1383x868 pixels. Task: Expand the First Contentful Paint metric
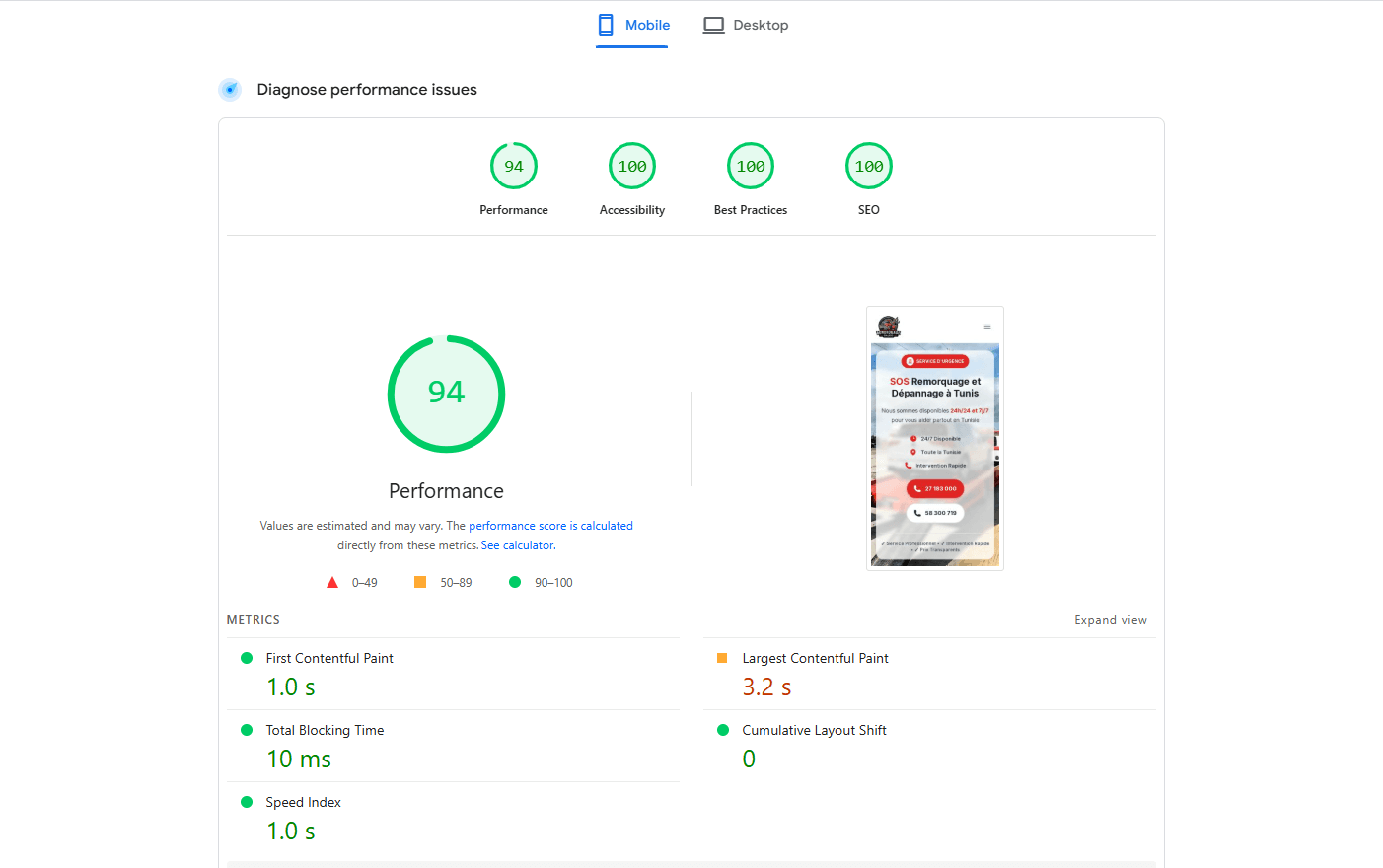[329, 659]
